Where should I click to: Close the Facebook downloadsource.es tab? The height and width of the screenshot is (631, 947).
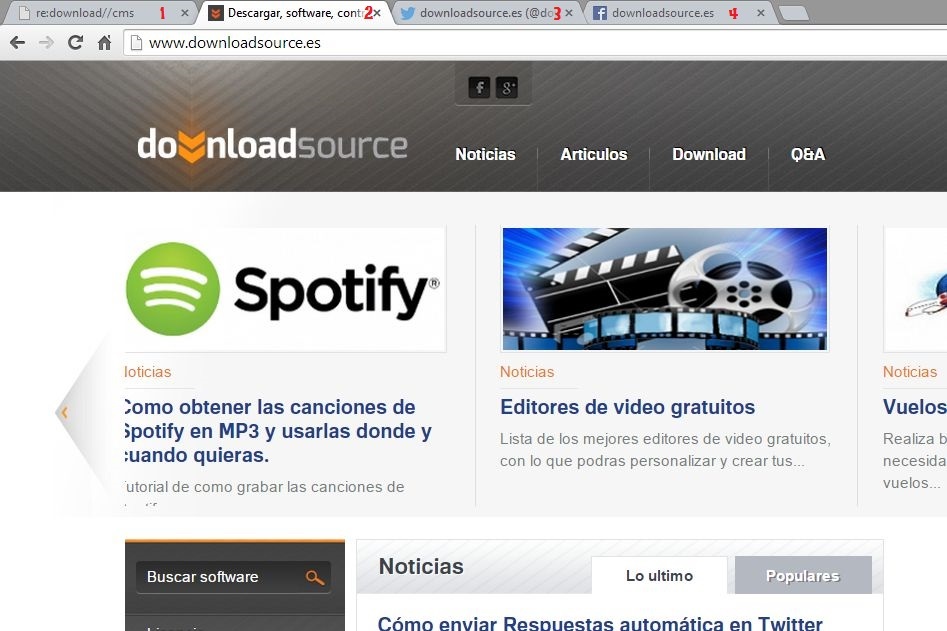tap(761, 13)
